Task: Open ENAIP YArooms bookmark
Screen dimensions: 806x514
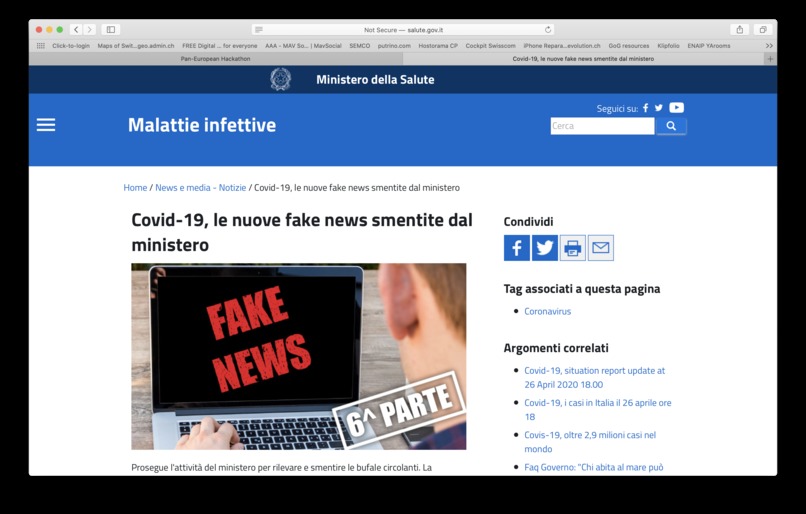Action: tap(709, 46)
